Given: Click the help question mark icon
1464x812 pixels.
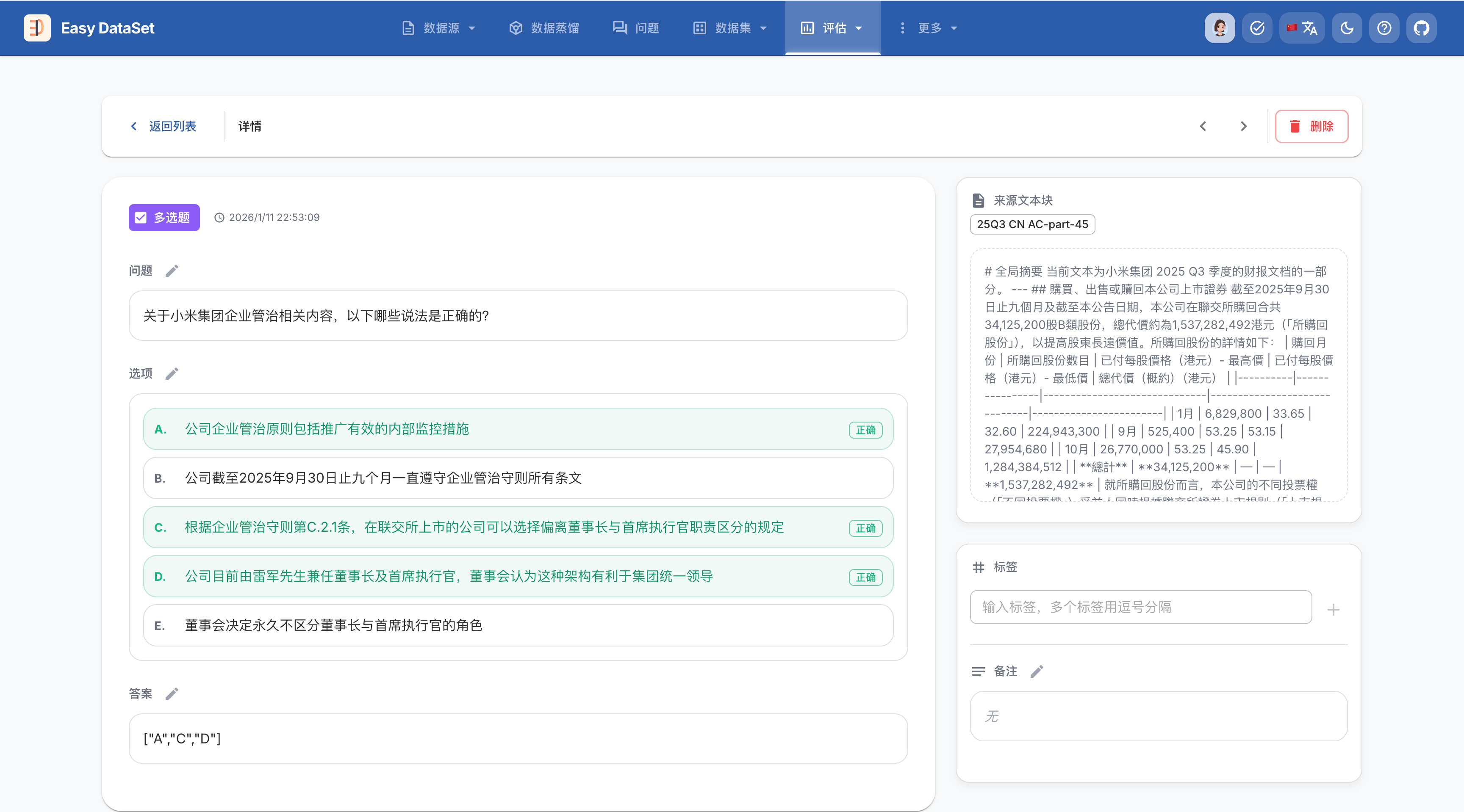Looking at the screenshot, I should tap(1384, 28).
